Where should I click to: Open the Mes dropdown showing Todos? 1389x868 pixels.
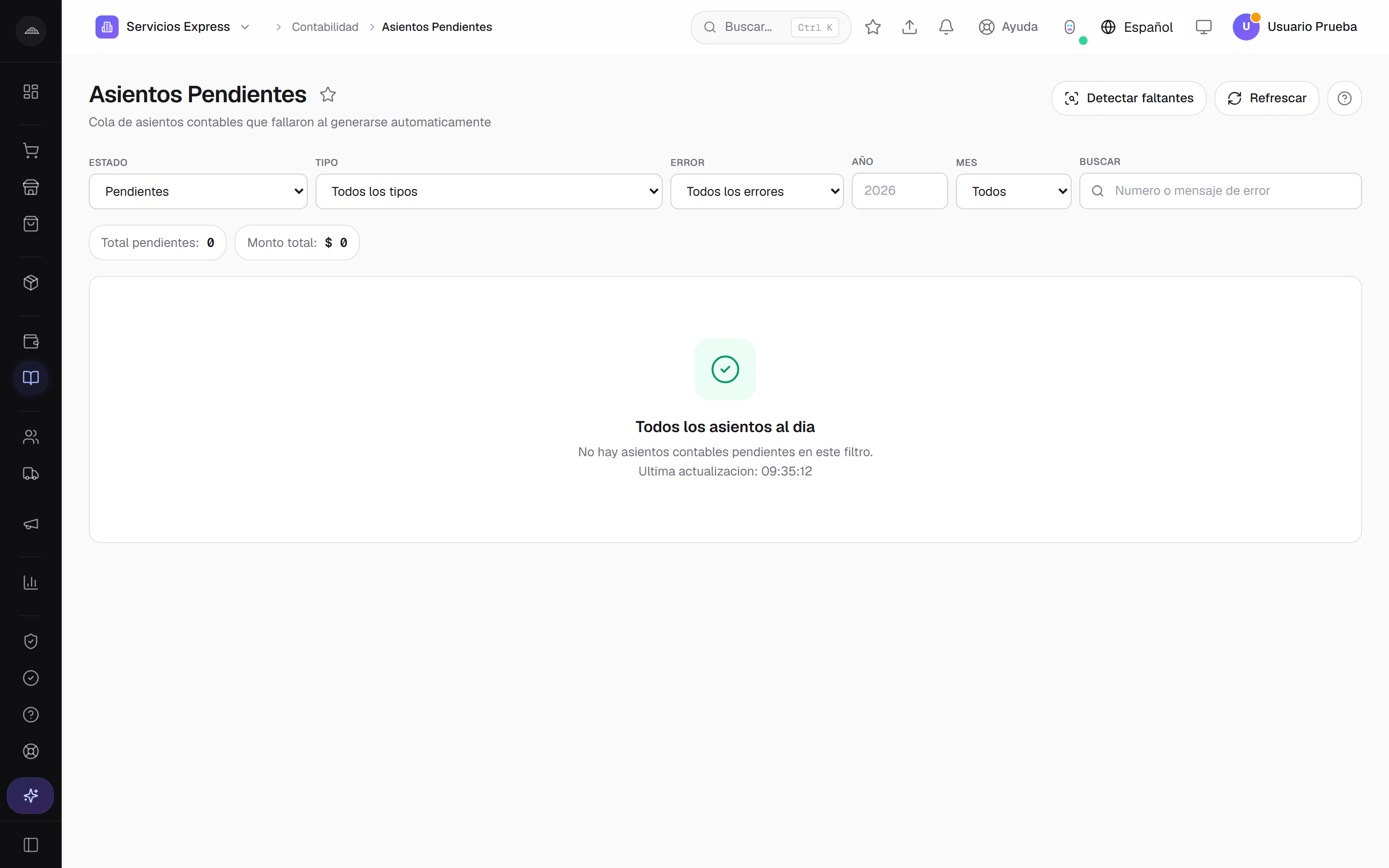tap(1013, 191)
